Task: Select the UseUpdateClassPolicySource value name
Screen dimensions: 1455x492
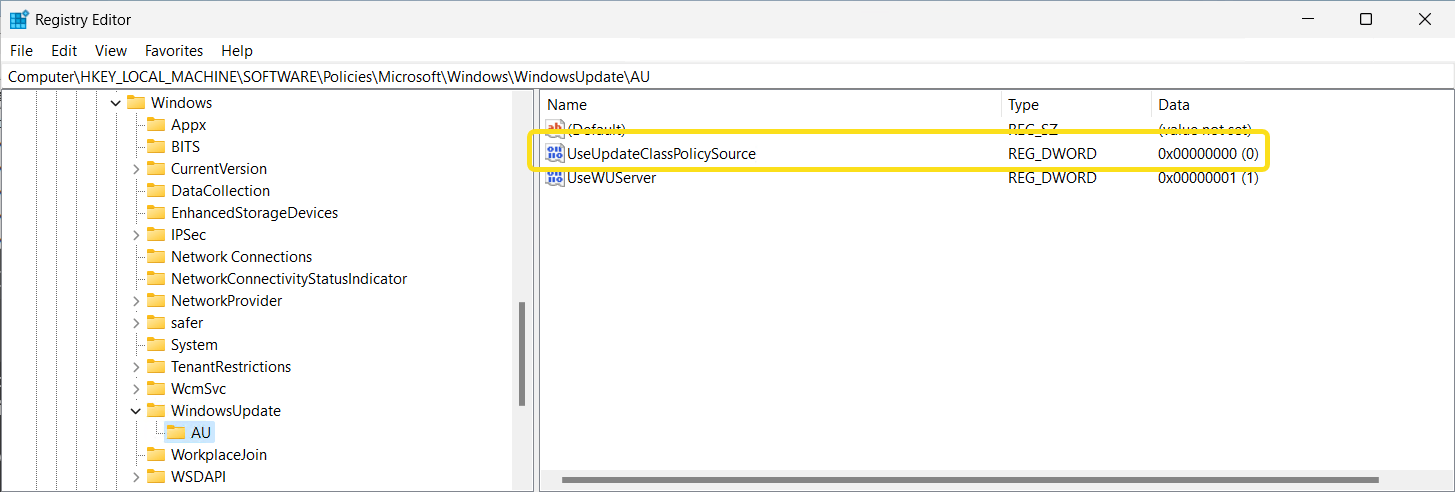Action: [x=661, y=154]
